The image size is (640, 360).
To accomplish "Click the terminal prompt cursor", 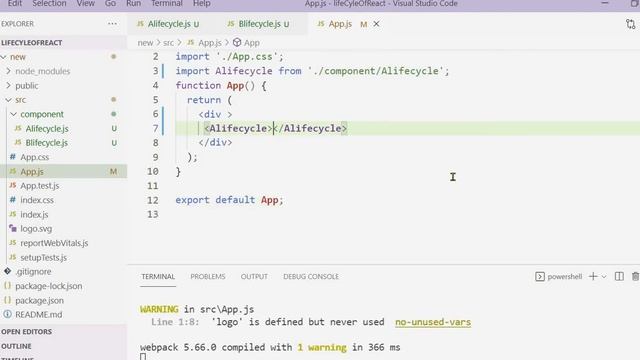I will click(x=143, y=357).
